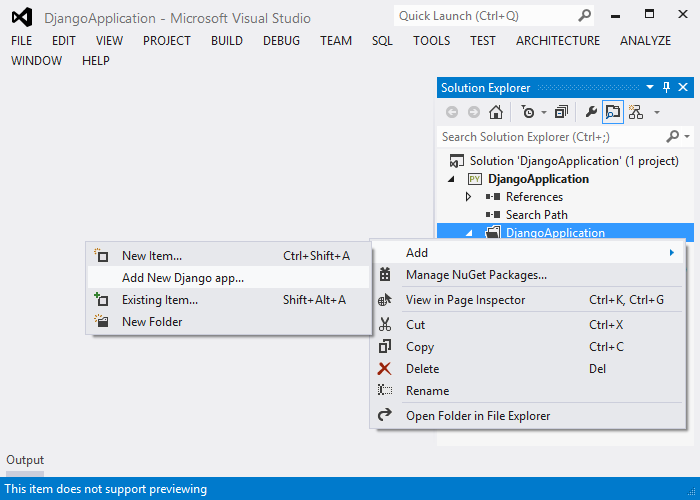Open the Output tab
This screenshot has height=500, width=700.
(x=25, y=460)
